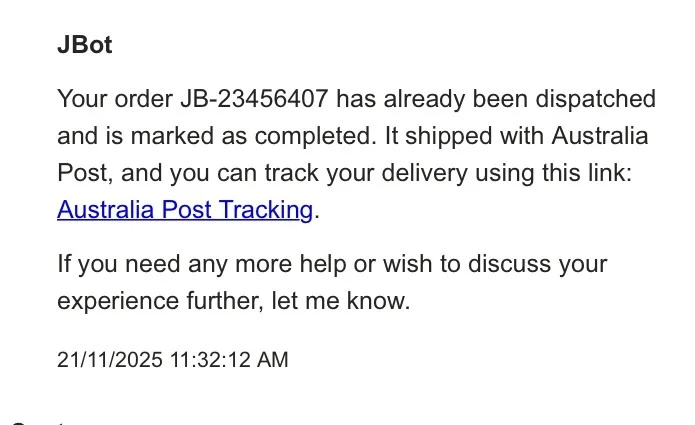
Task: Click the message timestamp 21/11/2025 11:32:12 AM
Action: click(172, 360)
